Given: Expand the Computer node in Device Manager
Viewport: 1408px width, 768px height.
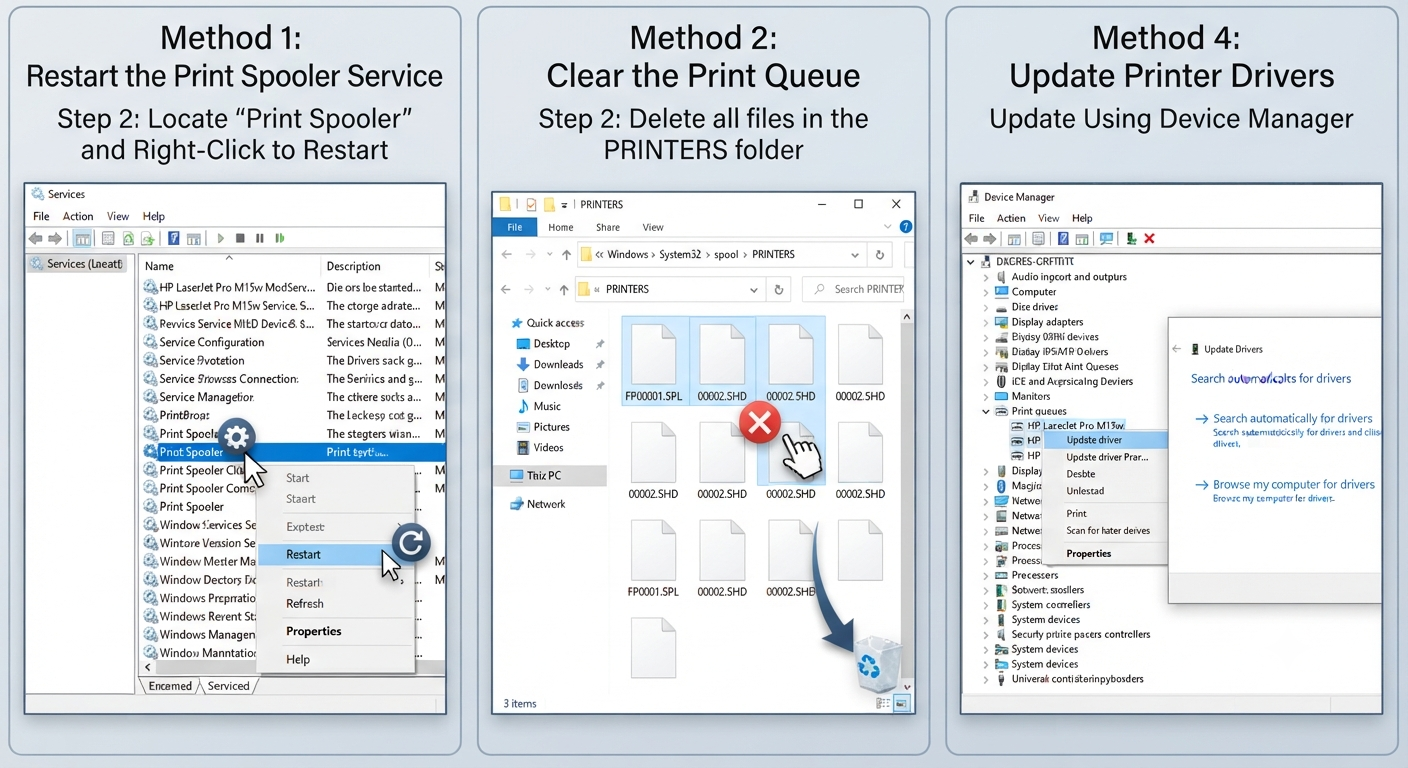Looking at the screenshot, I should [986, 292].
